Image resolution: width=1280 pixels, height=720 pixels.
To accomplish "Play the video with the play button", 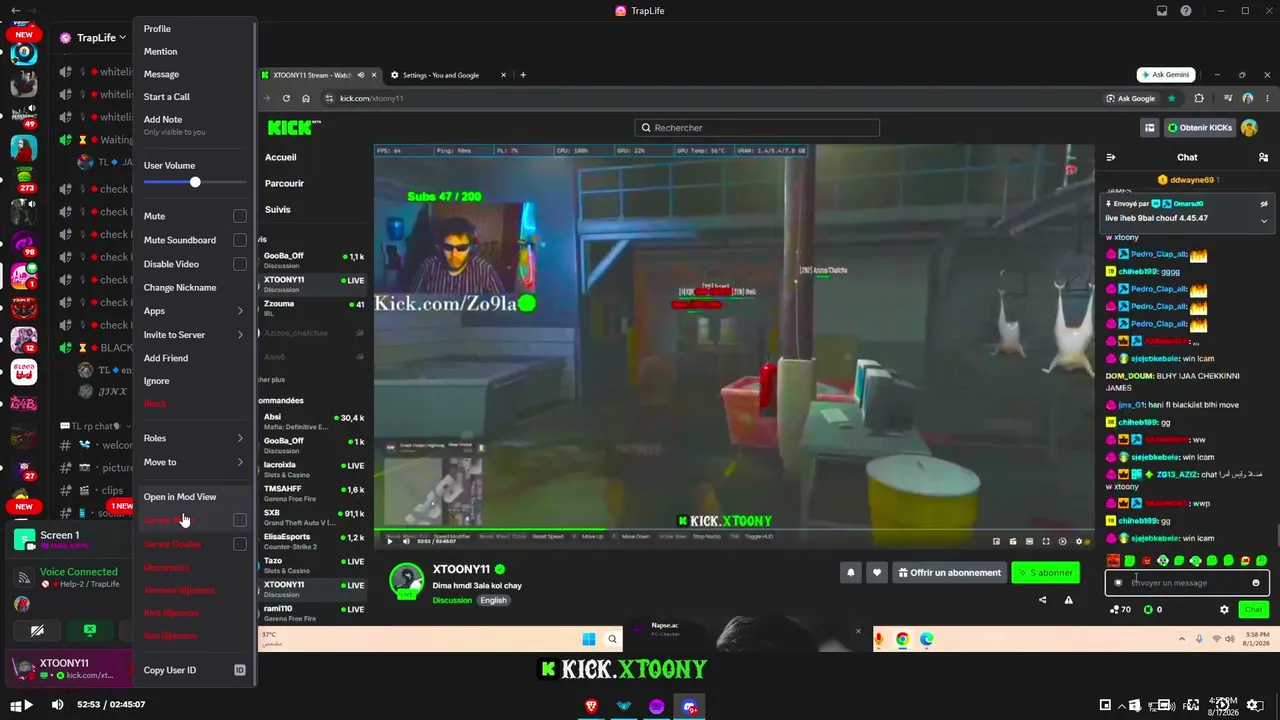I will pyautogui.click(x=27, y=705).
